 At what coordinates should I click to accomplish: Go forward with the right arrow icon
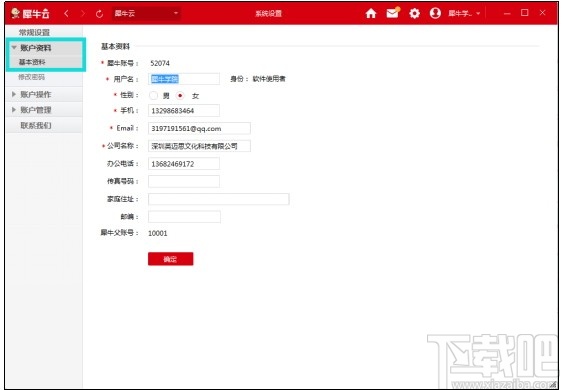[x=83, y=14]
